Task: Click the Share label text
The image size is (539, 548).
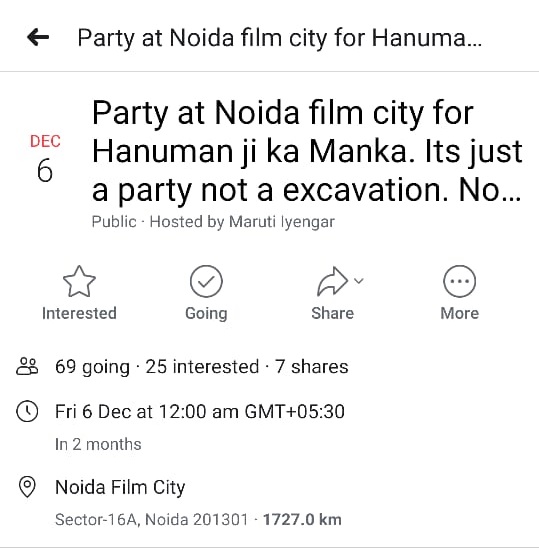Action: [332, 313]
